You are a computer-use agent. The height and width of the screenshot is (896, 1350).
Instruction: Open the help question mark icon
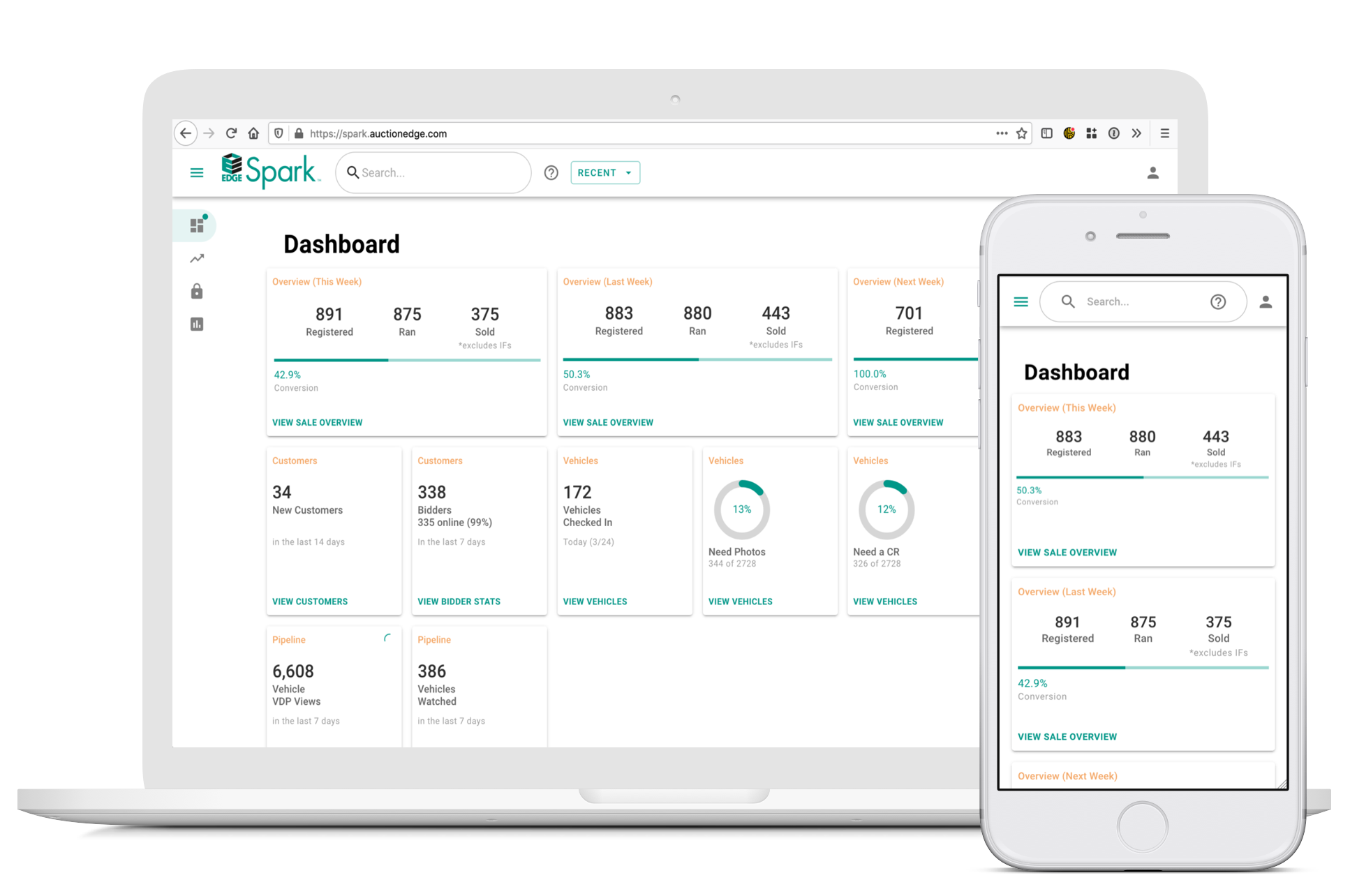point(551,172)
